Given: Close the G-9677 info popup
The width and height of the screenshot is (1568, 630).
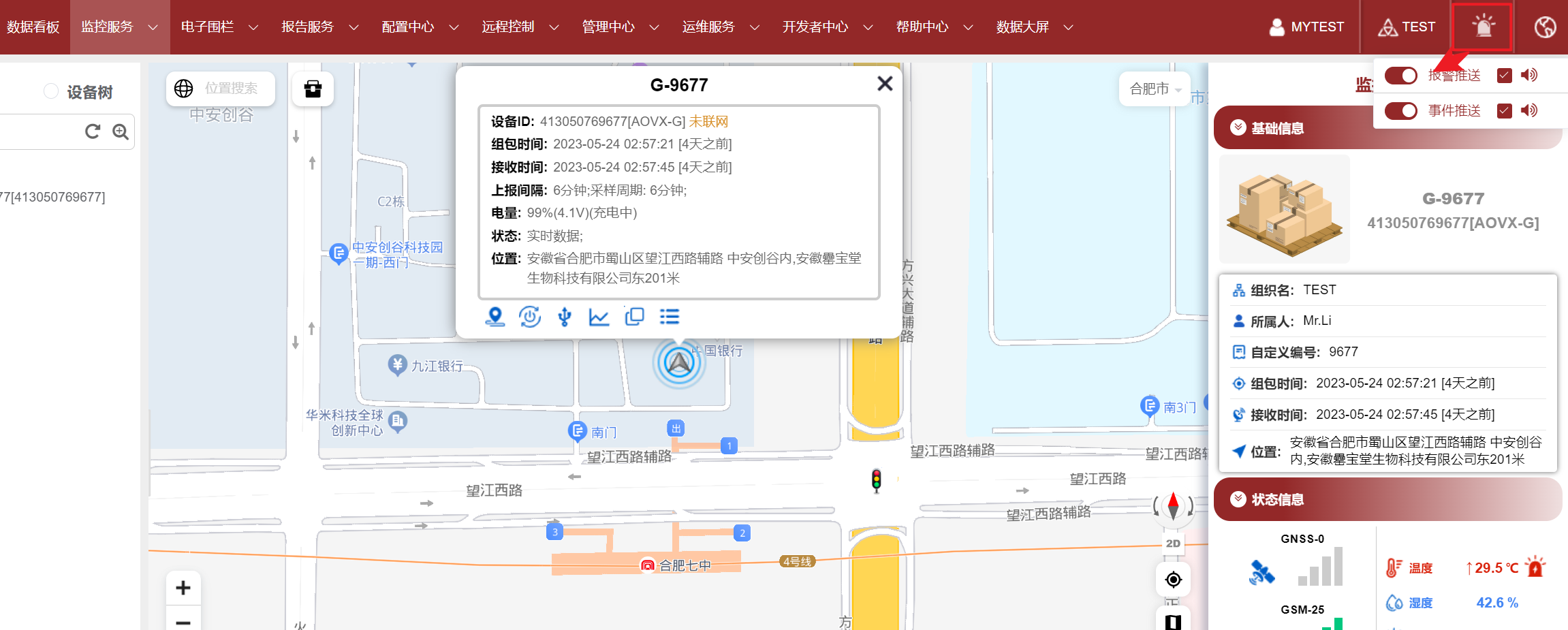Looking at the screenshot, I should (x=885, y=84).
